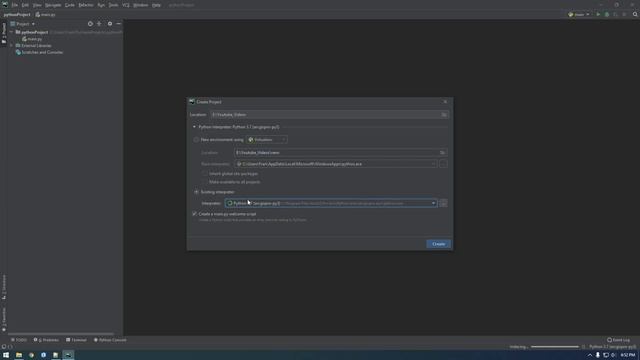Expand External Libraries tree node
Viewport: 640px width, 360px height.
click(x=11, y=45)
